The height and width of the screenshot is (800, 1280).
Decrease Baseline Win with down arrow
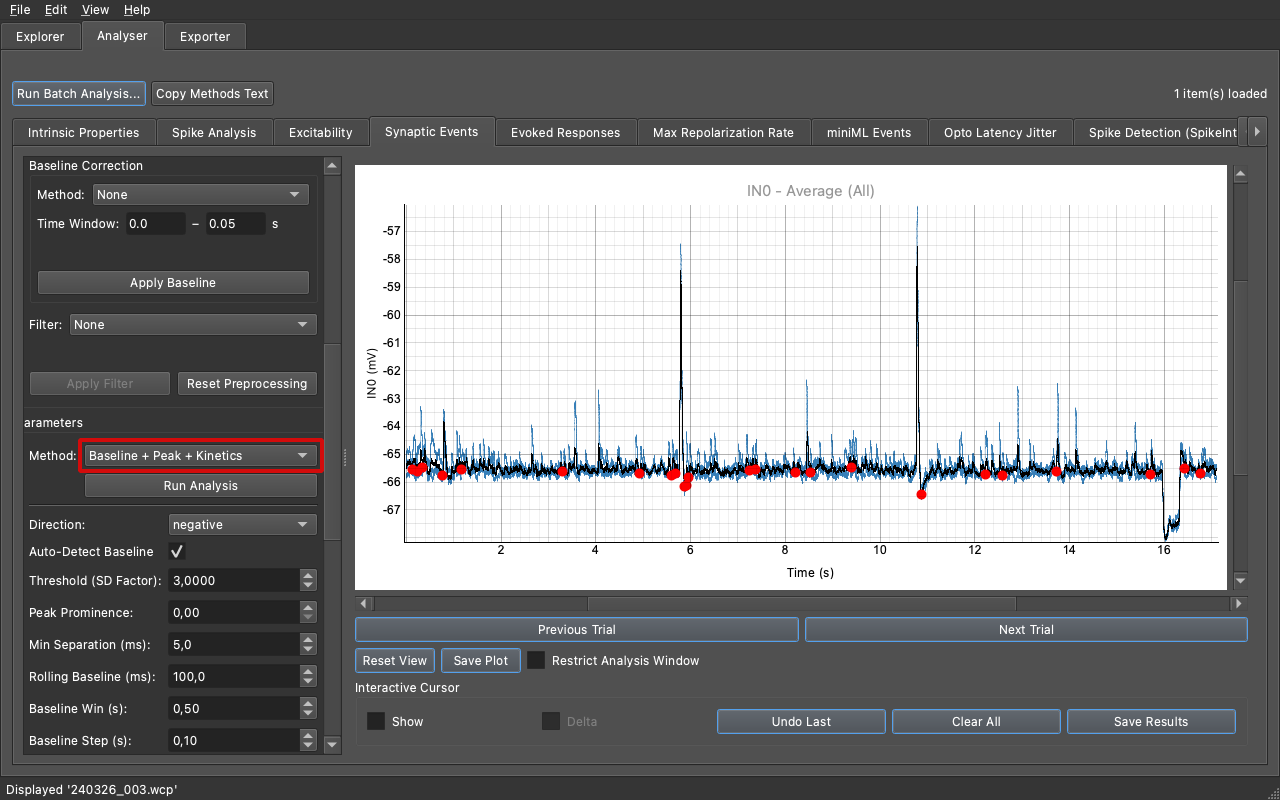pos(309,714)
